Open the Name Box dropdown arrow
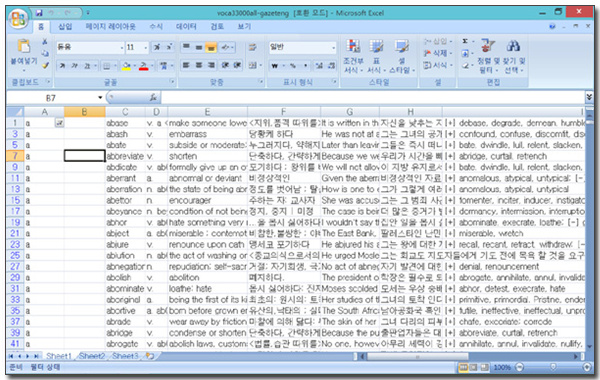The height and width of the screenshot is (380, 600). (x=100, y=98)
